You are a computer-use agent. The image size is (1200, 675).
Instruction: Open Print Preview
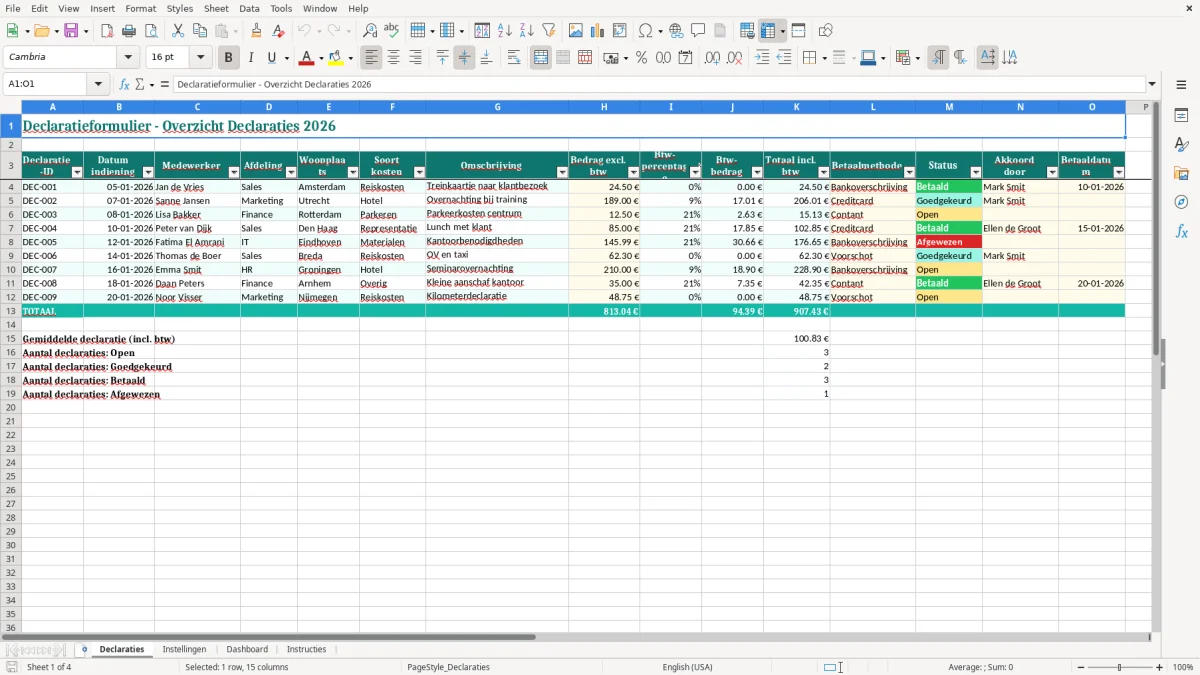click(x=150, y=31)
